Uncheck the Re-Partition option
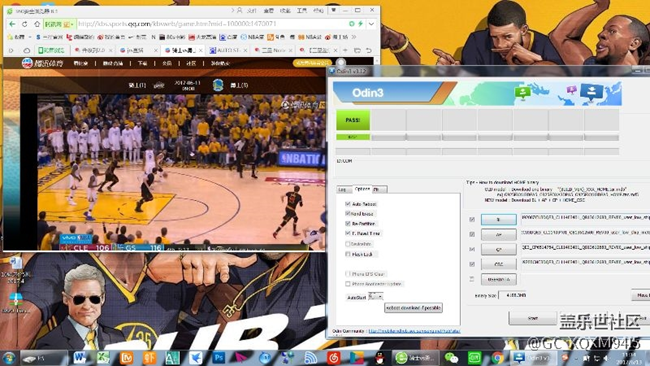 pyautogui.click(x=348, y=223)
